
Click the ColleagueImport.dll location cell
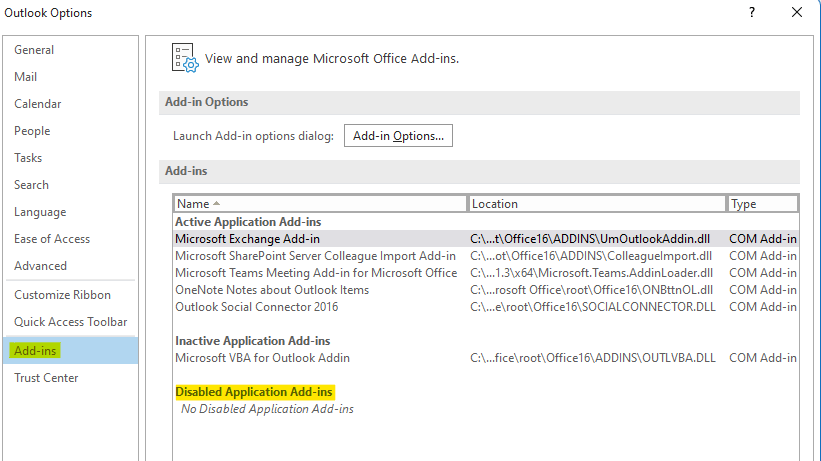[x=591, y=256]
